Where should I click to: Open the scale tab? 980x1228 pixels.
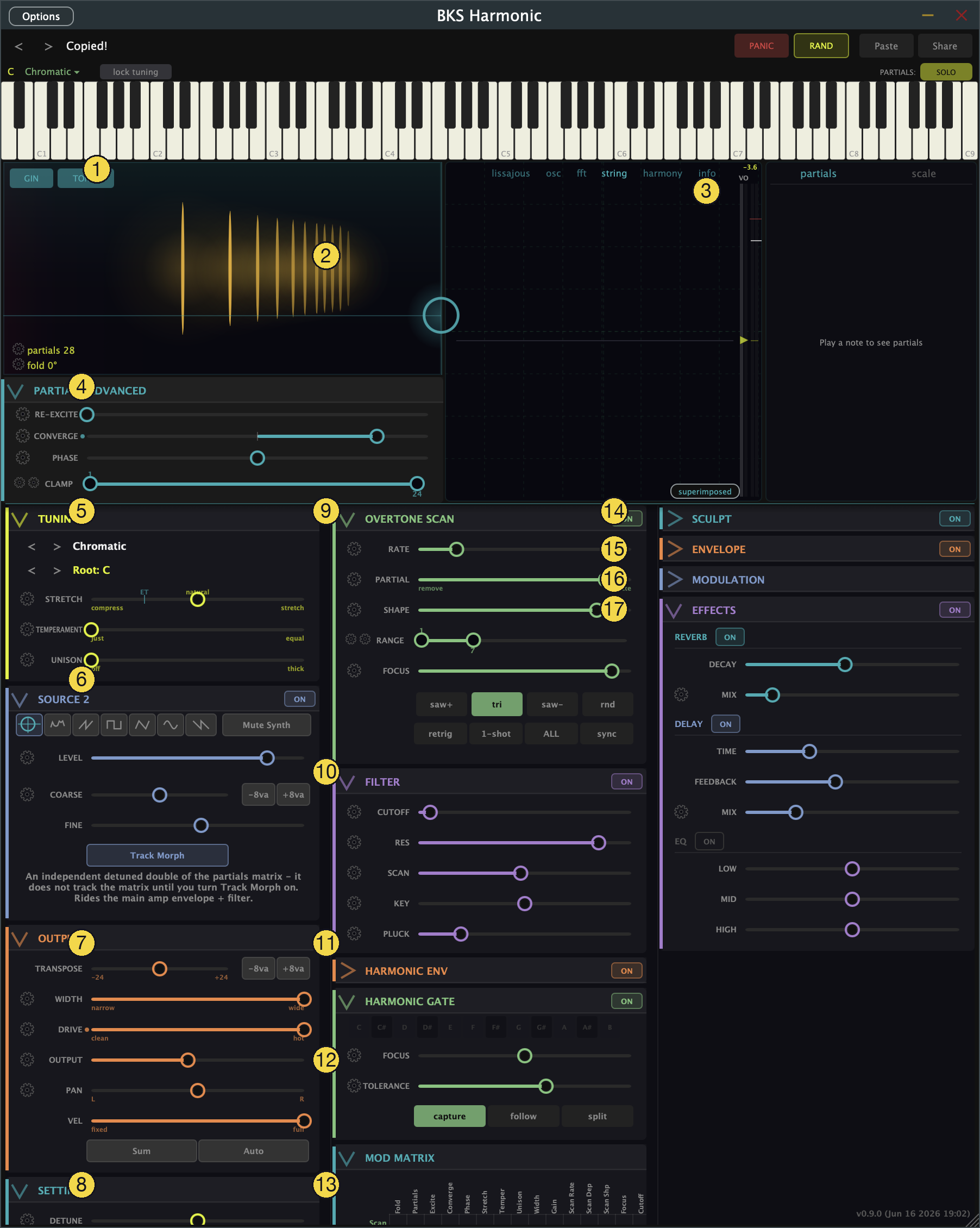point(923,174)
